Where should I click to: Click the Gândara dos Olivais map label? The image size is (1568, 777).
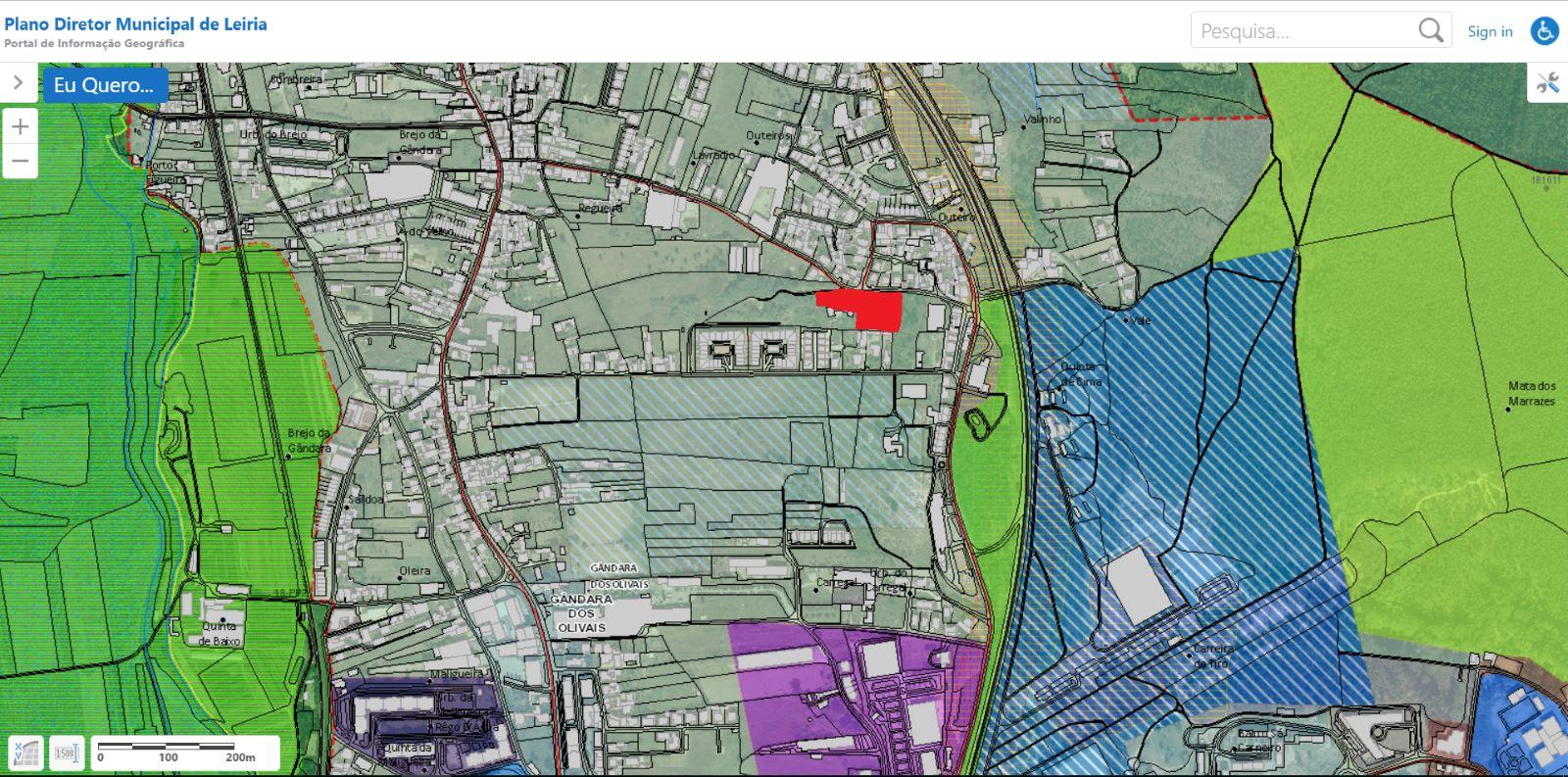(581, 612)
